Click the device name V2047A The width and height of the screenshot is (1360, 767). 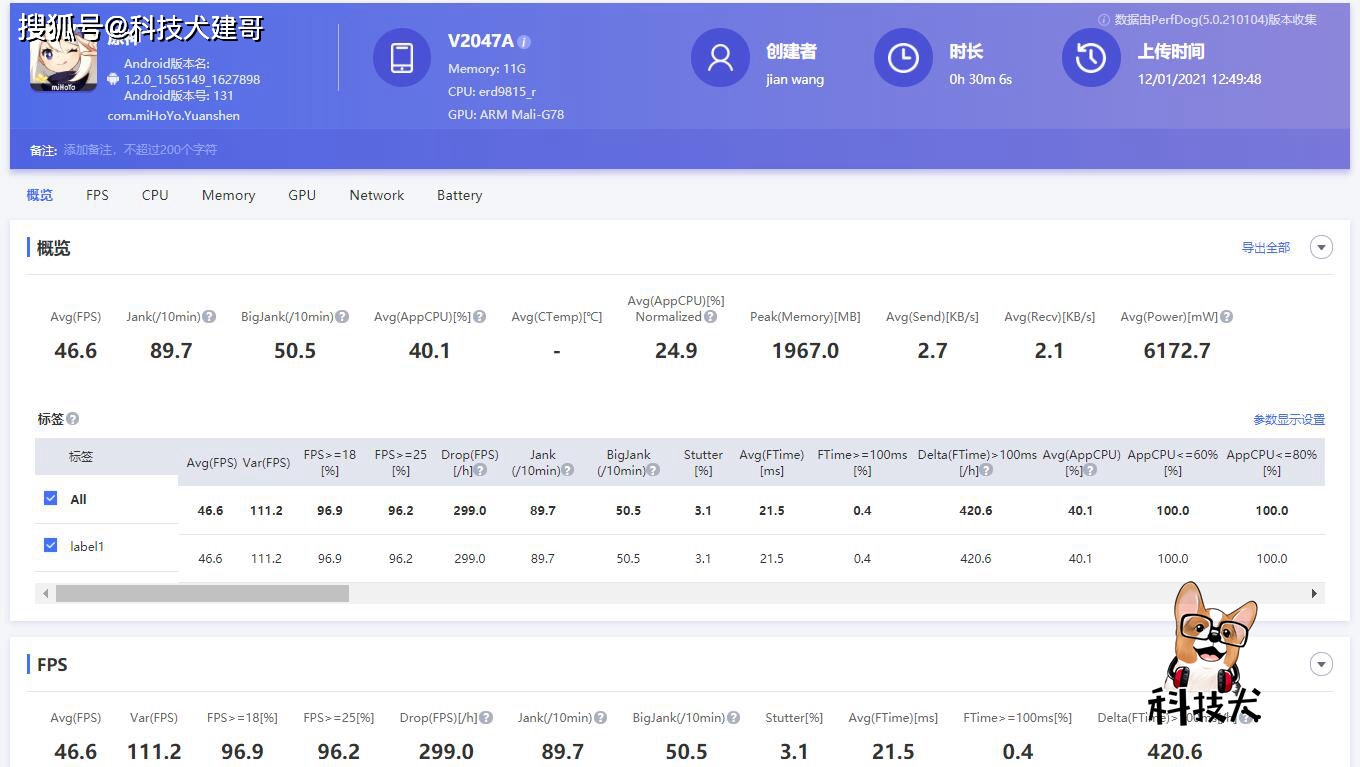point(481,41)
